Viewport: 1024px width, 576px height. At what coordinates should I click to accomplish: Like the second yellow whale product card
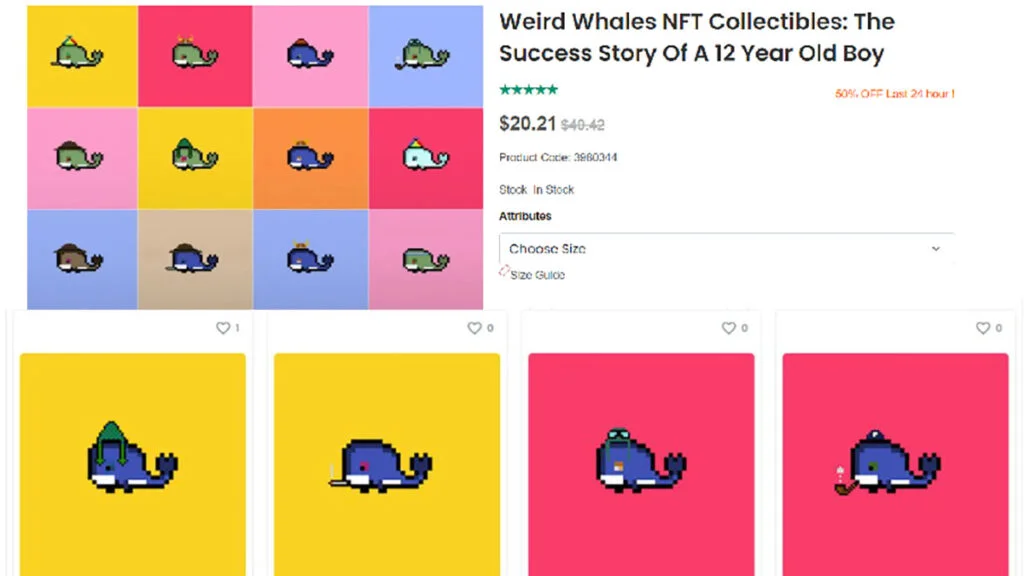pyautogui.click(x=475, y=328)
